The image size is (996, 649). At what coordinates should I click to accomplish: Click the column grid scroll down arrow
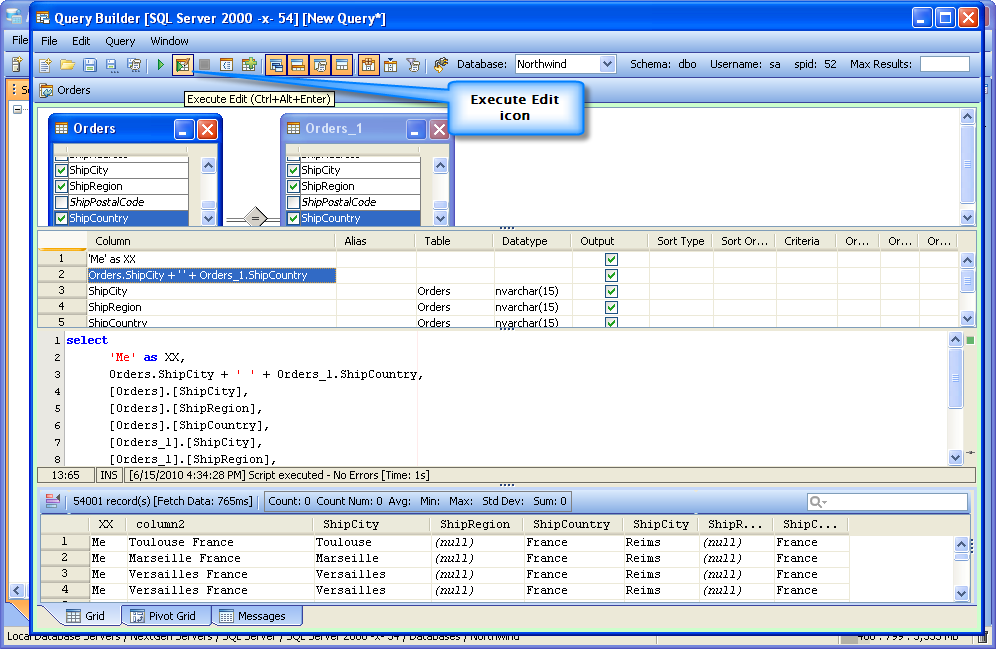(967, 319)
